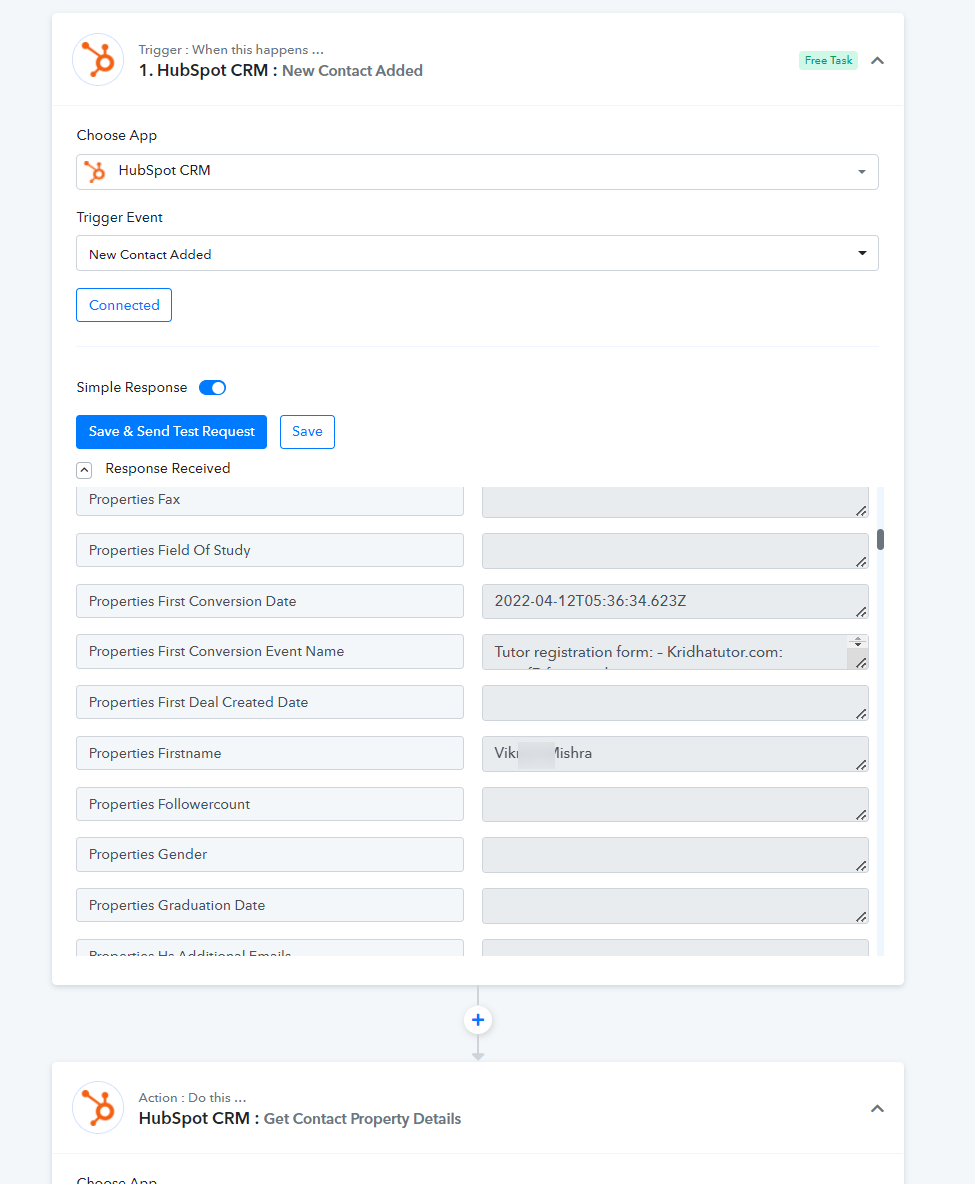Viewport: 975px width, 1184px height.
Task: Click the Properties Field Of Study label
Action: pos(270,550)
